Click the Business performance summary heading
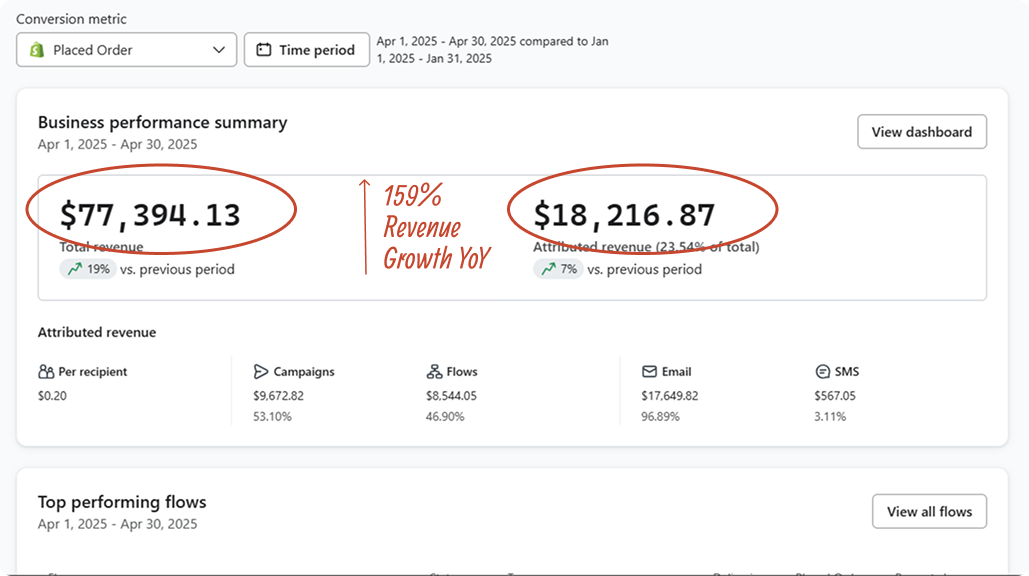This screenshot has width=1029, height=576. [162, 122]
